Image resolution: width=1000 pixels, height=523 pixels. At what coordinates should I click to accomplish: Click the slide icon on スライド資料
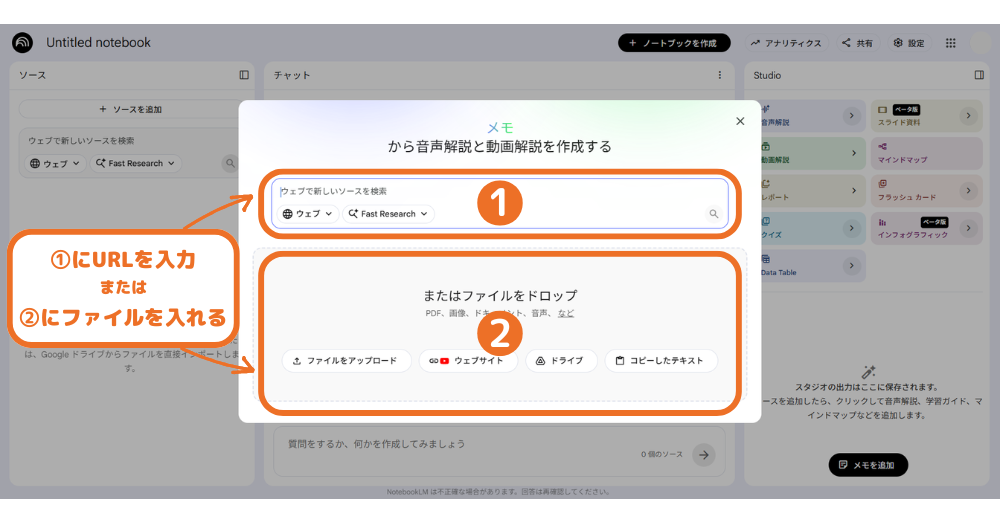tap(883, 110)
